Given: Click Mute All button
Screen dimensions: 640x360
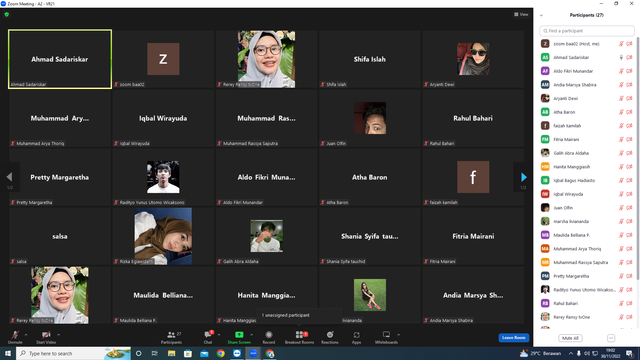Looking at the screenshot, I should coord(570,338).
